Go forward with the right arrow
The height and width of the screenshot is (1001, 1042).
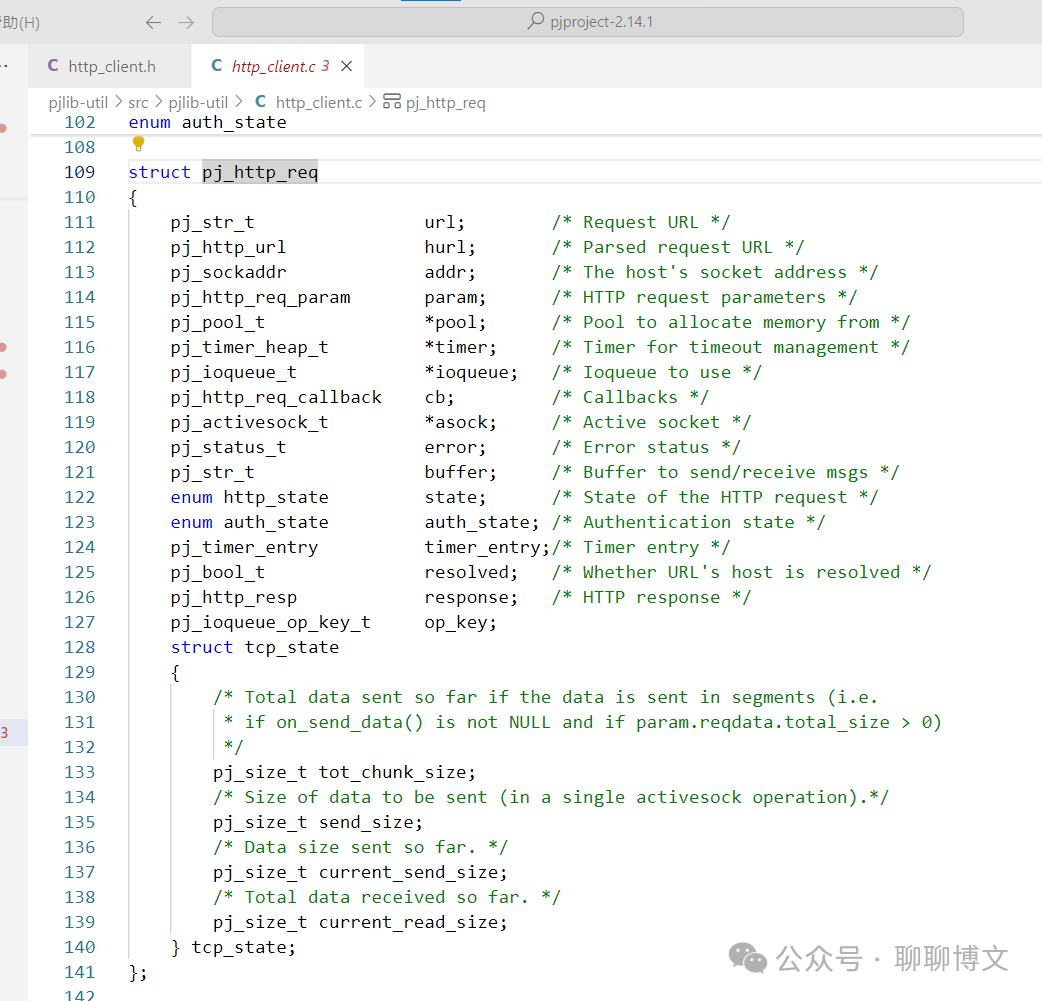[186, 23]
